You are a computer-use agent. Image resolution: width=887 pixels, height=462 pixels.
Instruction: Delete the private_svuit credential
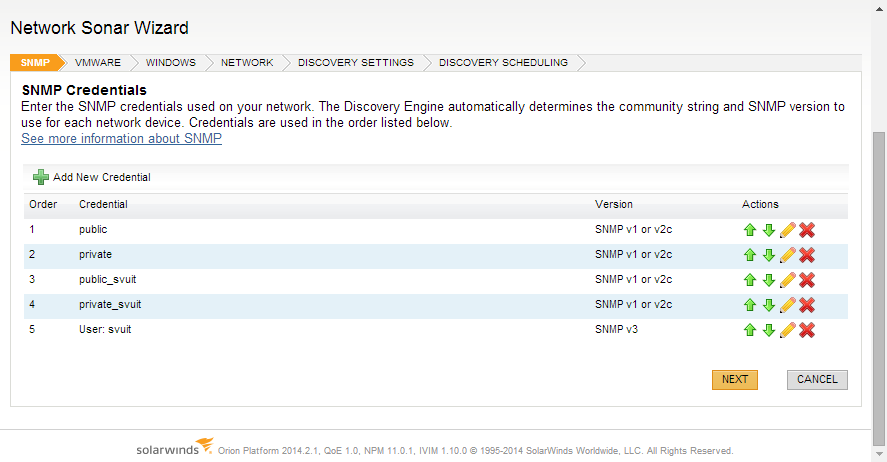point(807,305)
